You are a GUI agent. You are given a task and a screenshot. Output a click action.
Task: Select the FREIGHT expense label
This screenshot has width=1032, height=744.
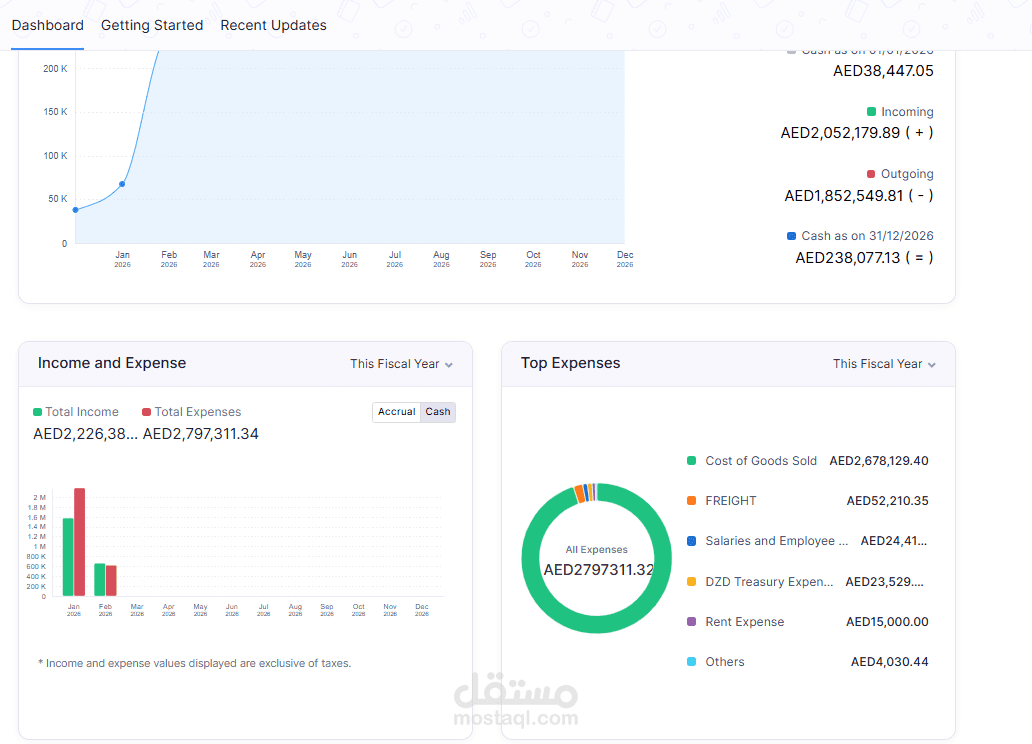(x=731, y=500)
